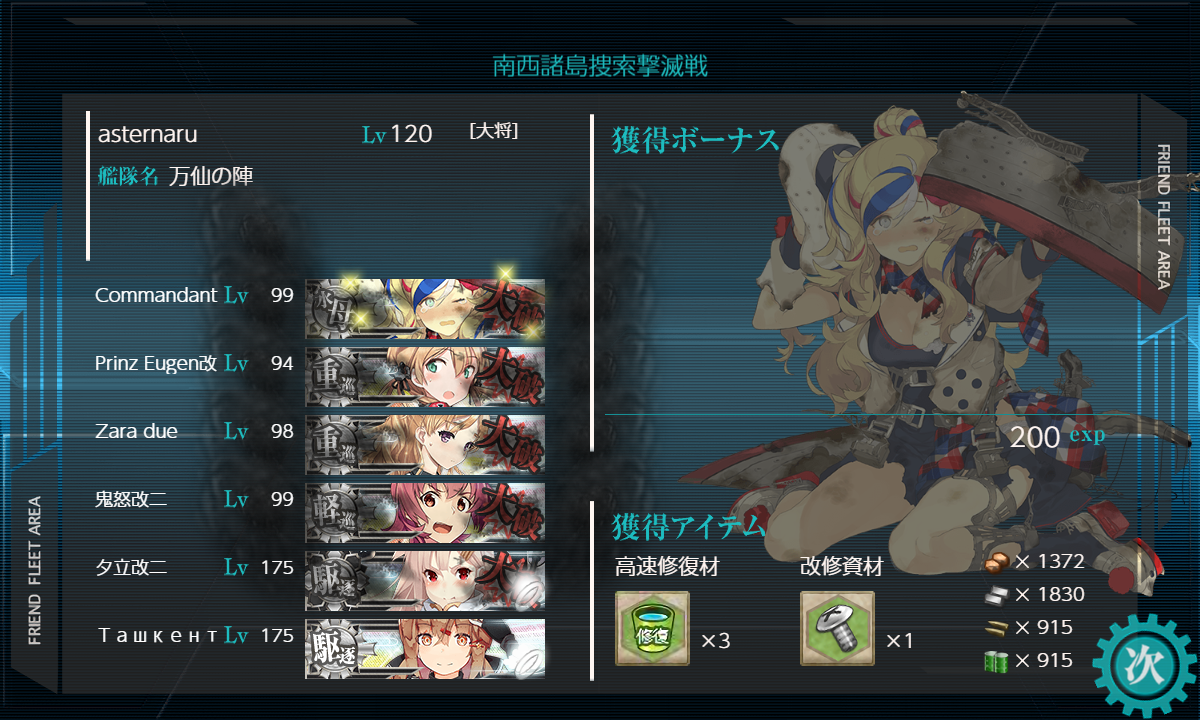Screen dimensions: 1200x720
Task: Click the 南西諸島捜索撃滅戦 title
Action: tap(600, 66)
